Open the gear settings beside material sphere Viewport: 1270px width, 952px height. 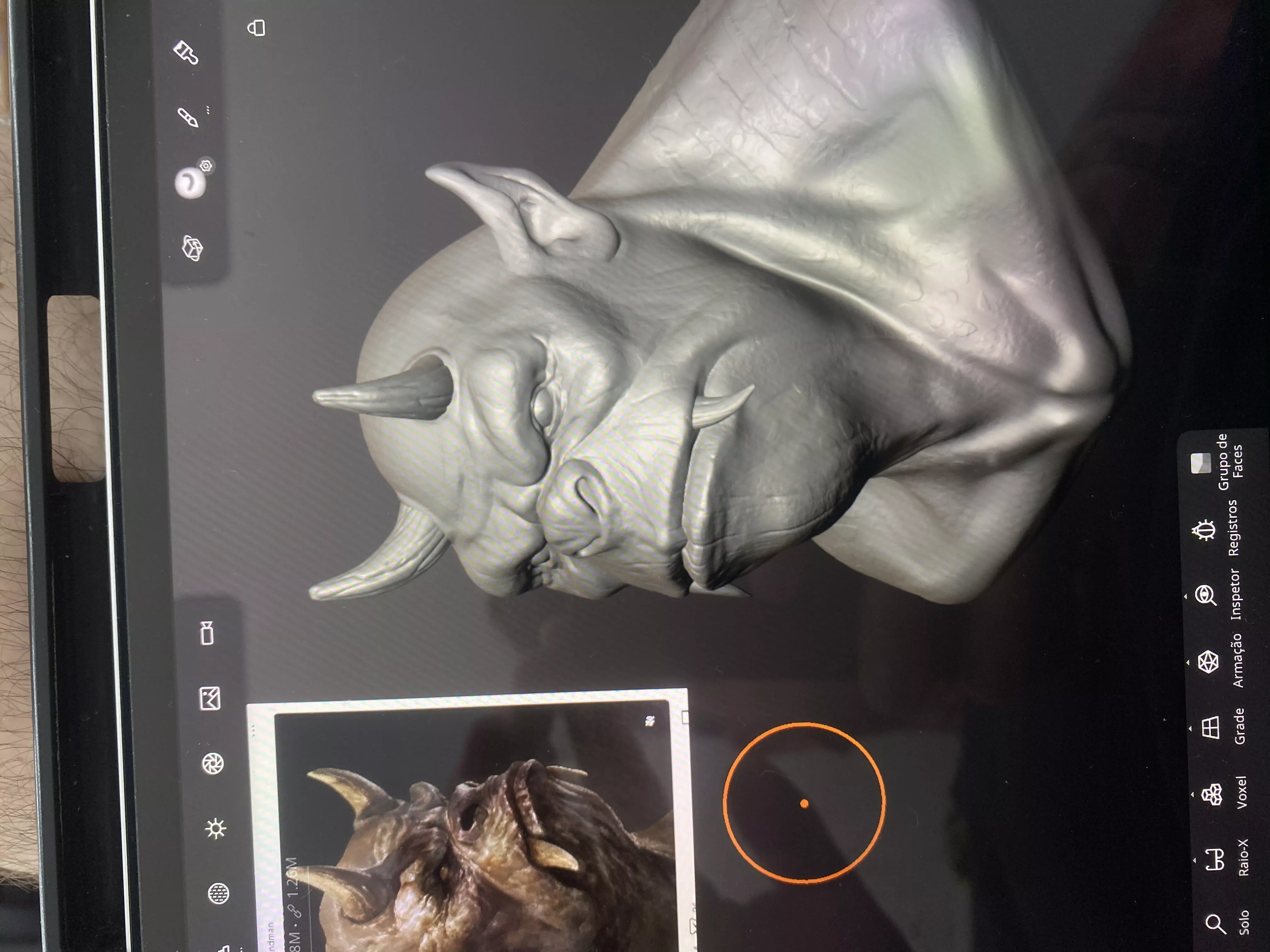pos(206,167)
